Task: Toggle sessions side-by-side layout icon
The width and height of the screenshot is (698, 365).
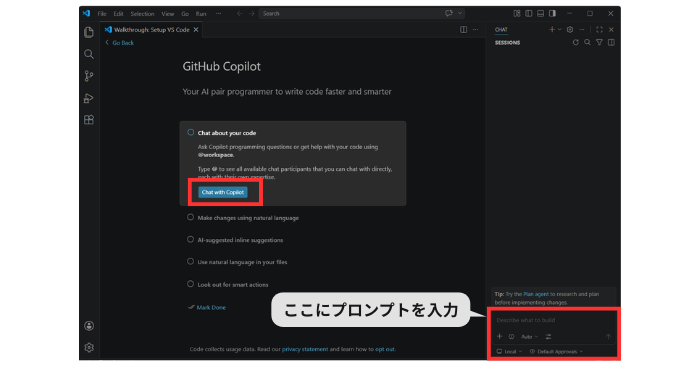Action: [611, 42]
